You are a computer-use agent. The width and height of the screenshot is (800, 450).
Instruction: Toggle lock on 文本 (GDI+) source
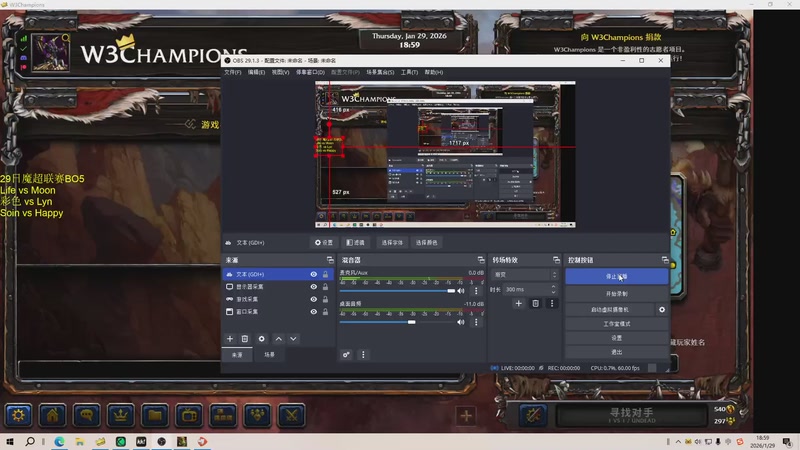[326, 274]
